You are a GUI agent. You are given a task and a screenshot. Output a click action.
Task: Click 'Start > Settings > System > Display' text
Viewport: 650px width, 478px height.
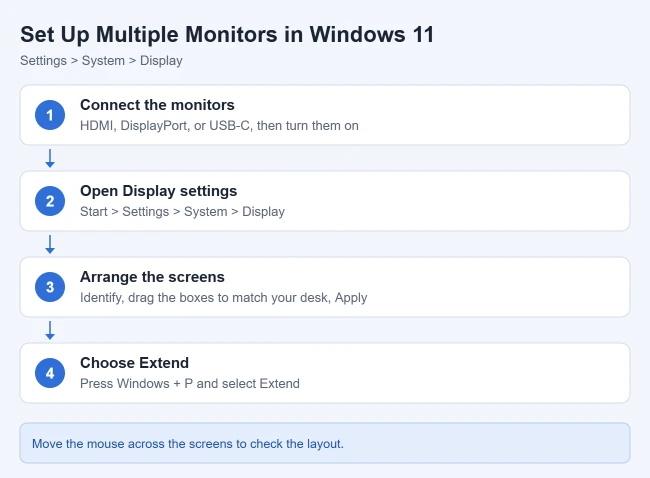point(182,211)
